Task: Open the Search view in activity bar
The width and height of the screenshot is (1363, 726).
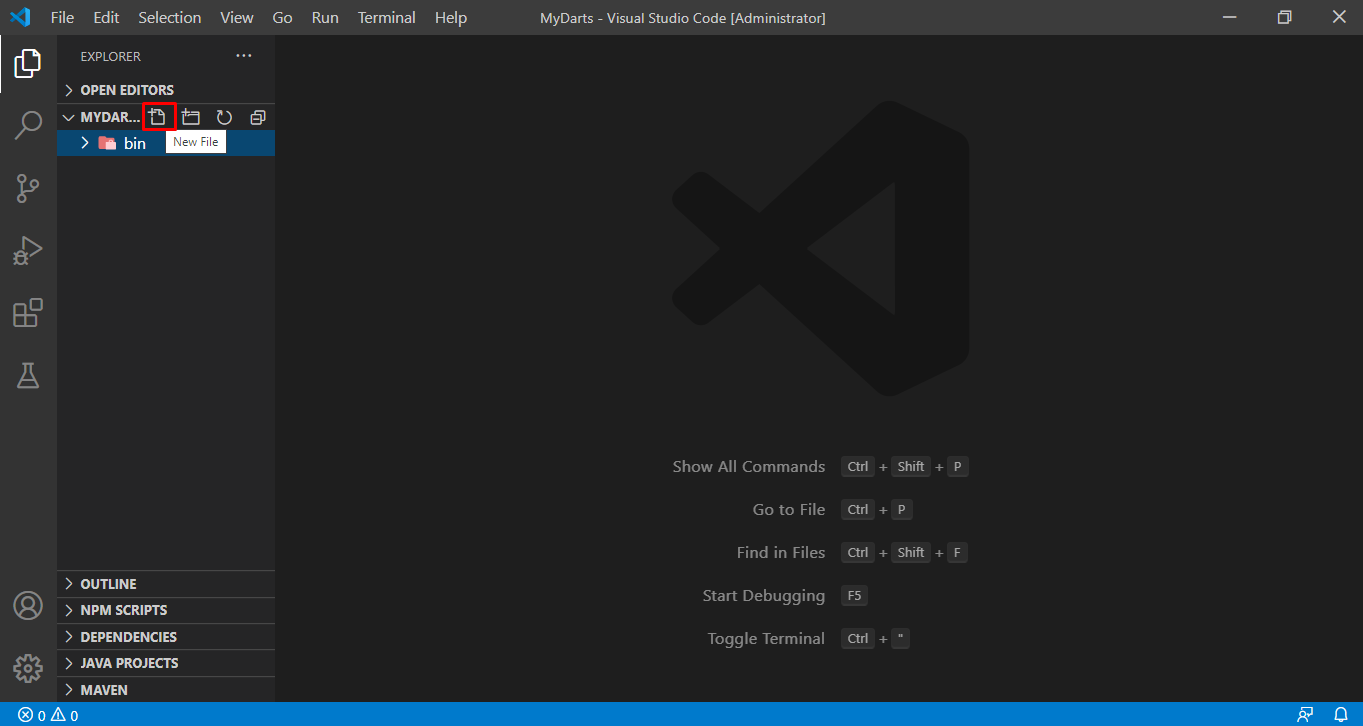Action: coord(28,125)
